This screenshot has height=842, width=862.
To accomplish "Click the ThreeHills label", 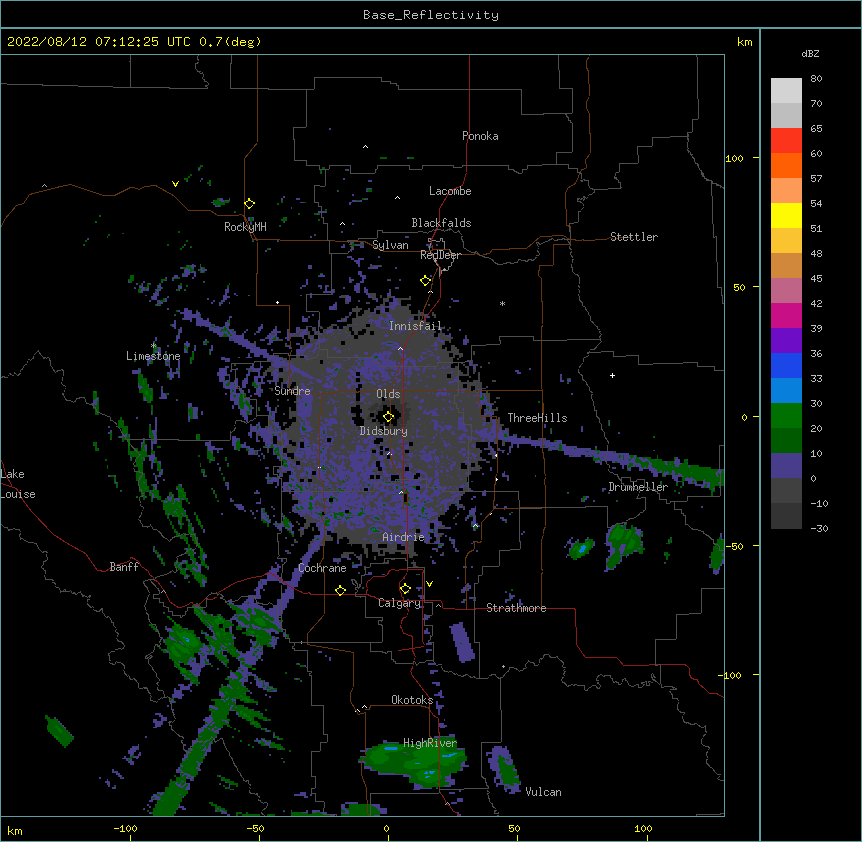I will (537, 418).
